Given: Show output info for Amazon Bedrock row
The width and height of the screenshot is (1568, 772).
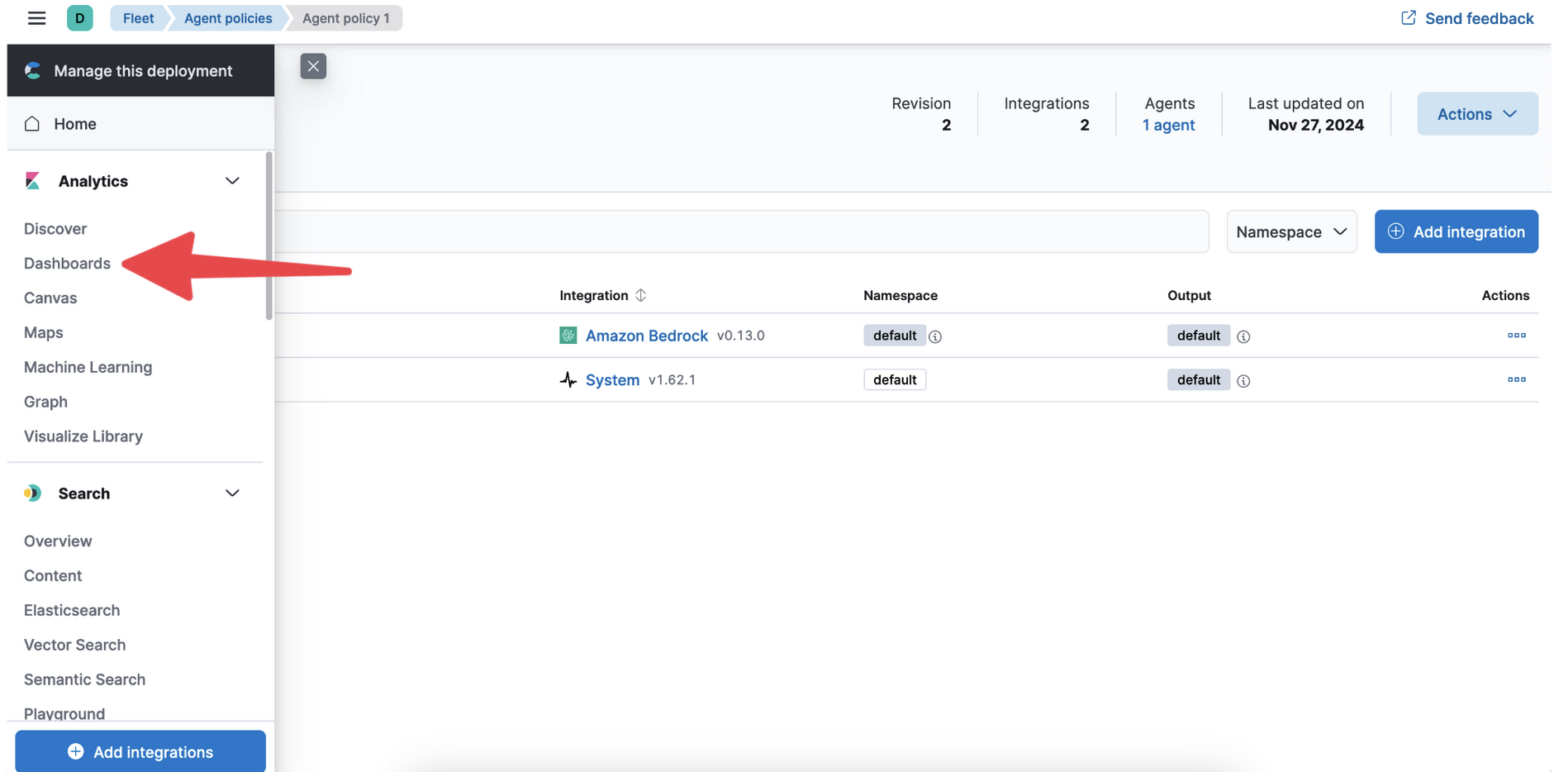Looking at the screenshot, I should click(1243, 336).
